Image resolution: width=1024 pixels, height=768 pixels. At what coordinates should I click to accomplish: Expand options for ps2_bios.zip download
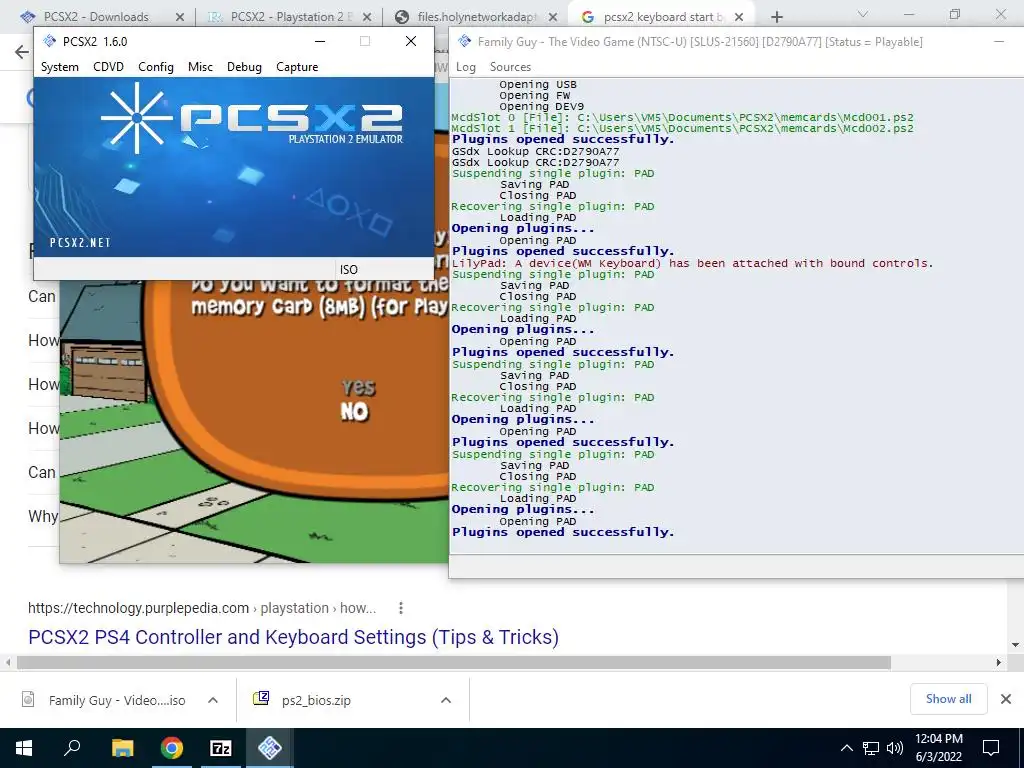[446, 700]
